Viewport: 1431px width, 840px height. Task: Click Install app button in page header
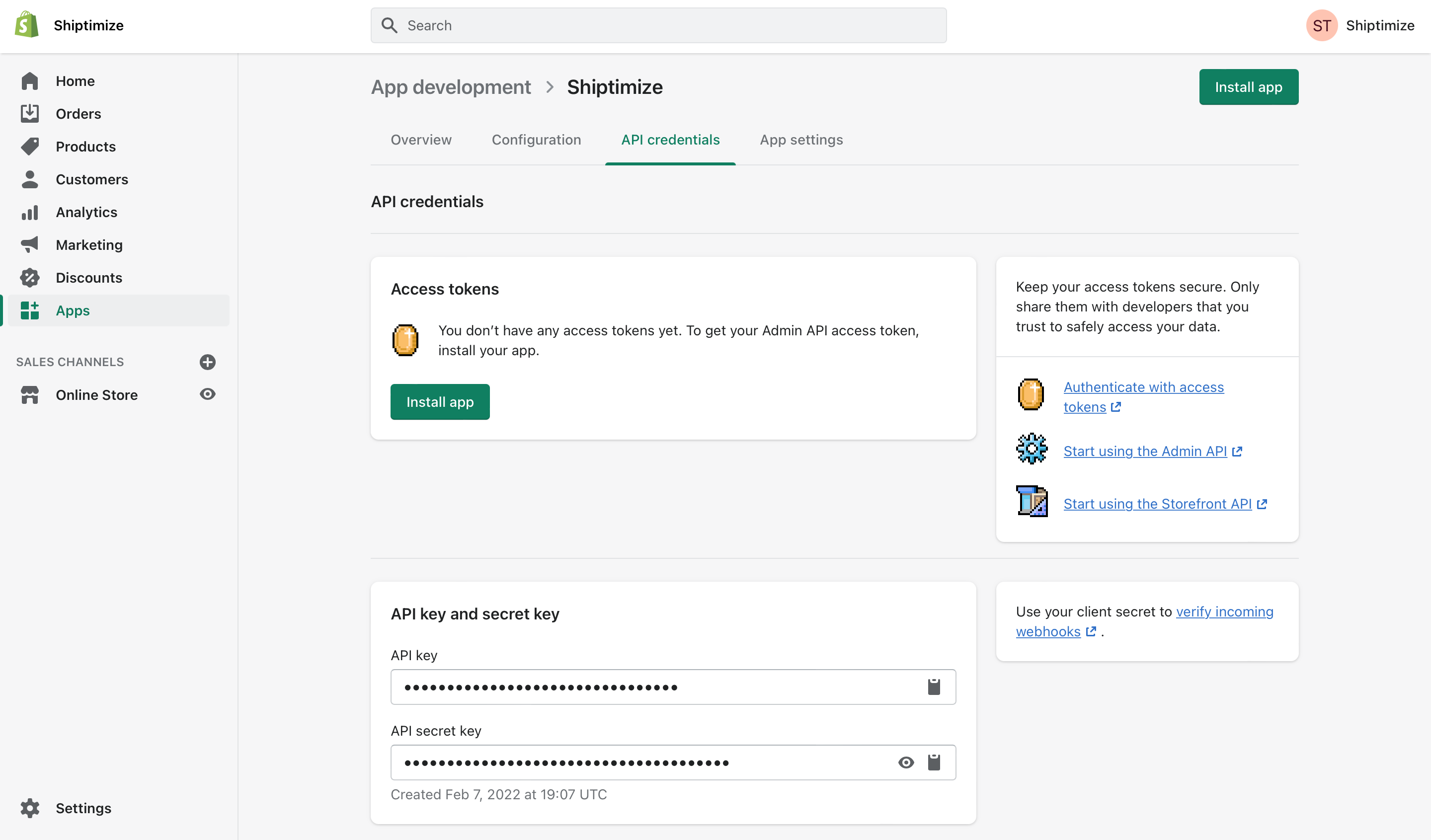(x=1249, y=87)
